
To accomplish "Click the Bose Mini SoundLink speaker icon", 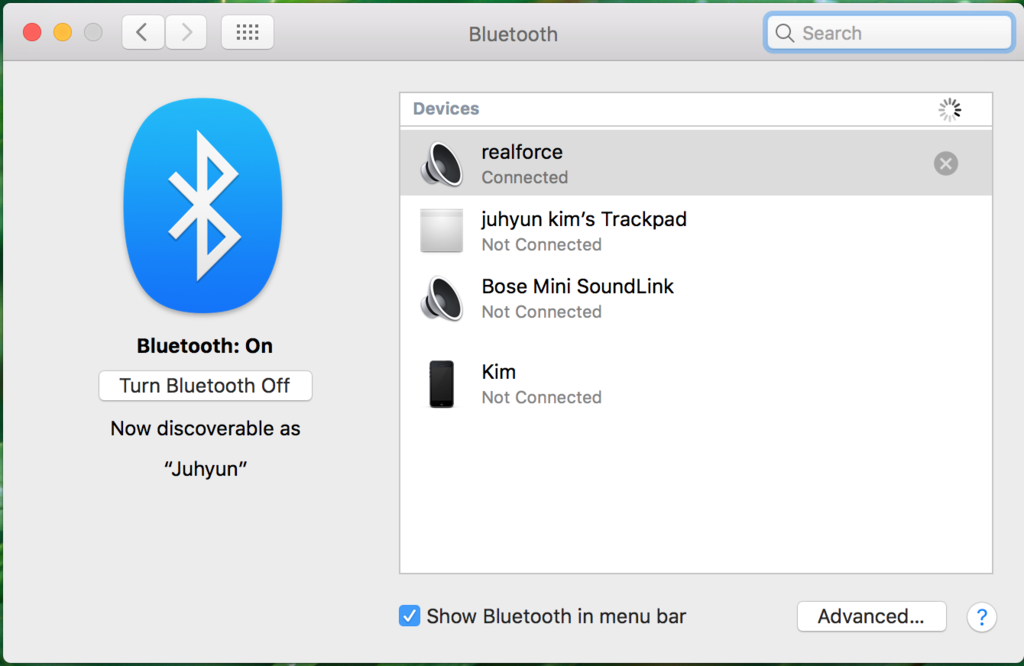I will pyautogui.click(x=441, y=298).
